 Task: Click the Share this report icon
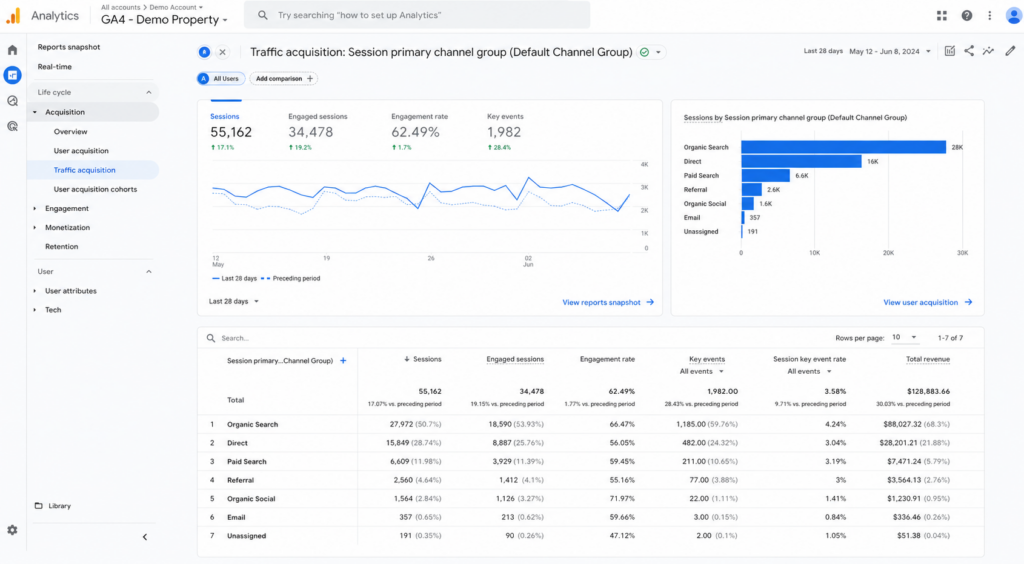[969, 51]
